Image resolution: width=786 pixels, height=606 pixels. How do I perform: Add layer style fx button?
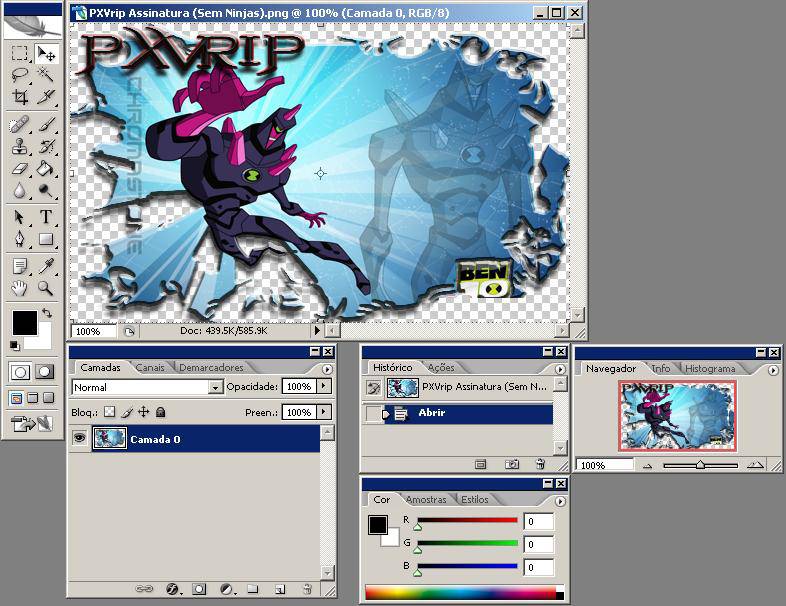coord(172,589)
